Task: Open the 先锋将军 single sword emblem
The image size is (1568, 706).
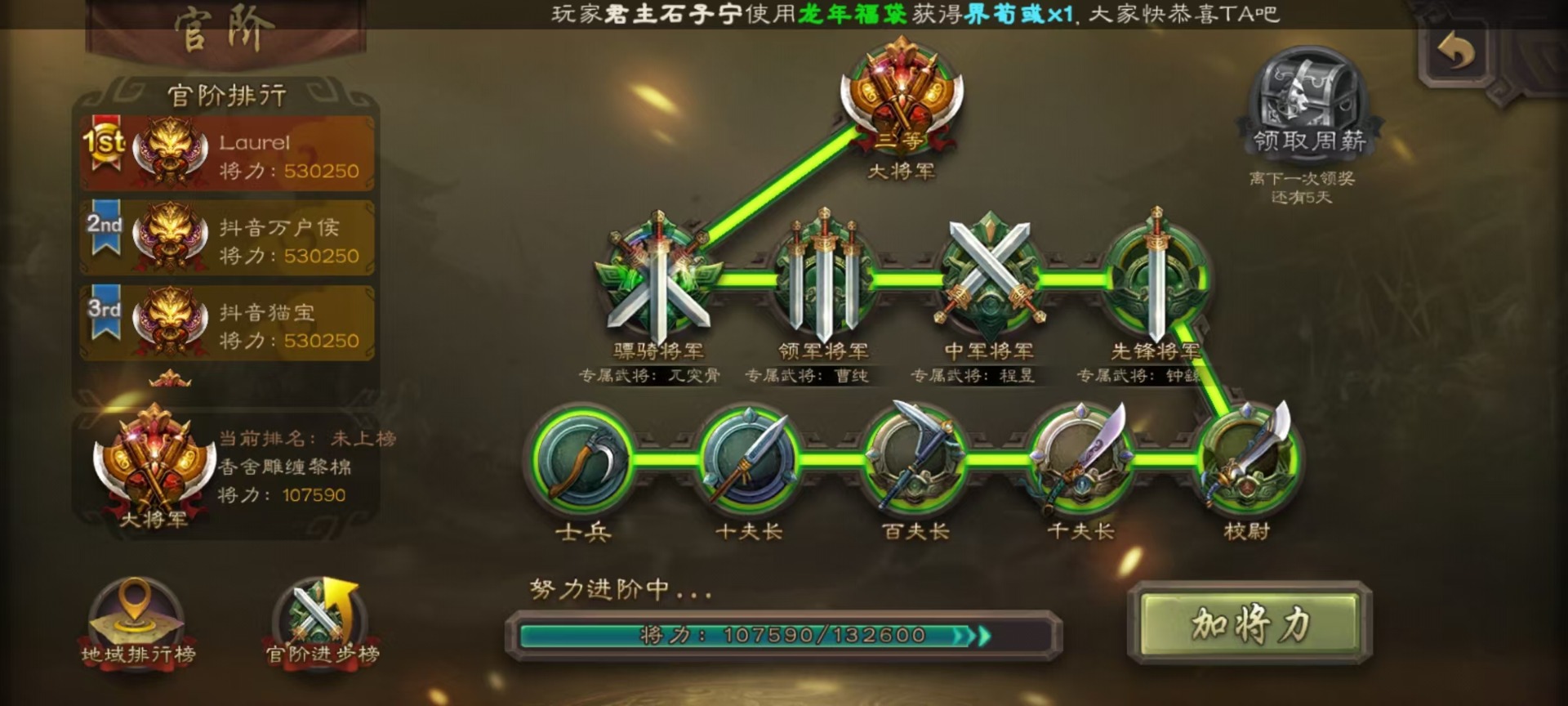Action: [1155, 278]
